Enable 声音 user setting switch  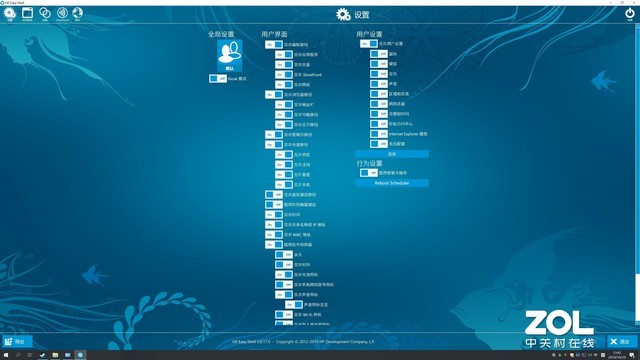(379, 84)
